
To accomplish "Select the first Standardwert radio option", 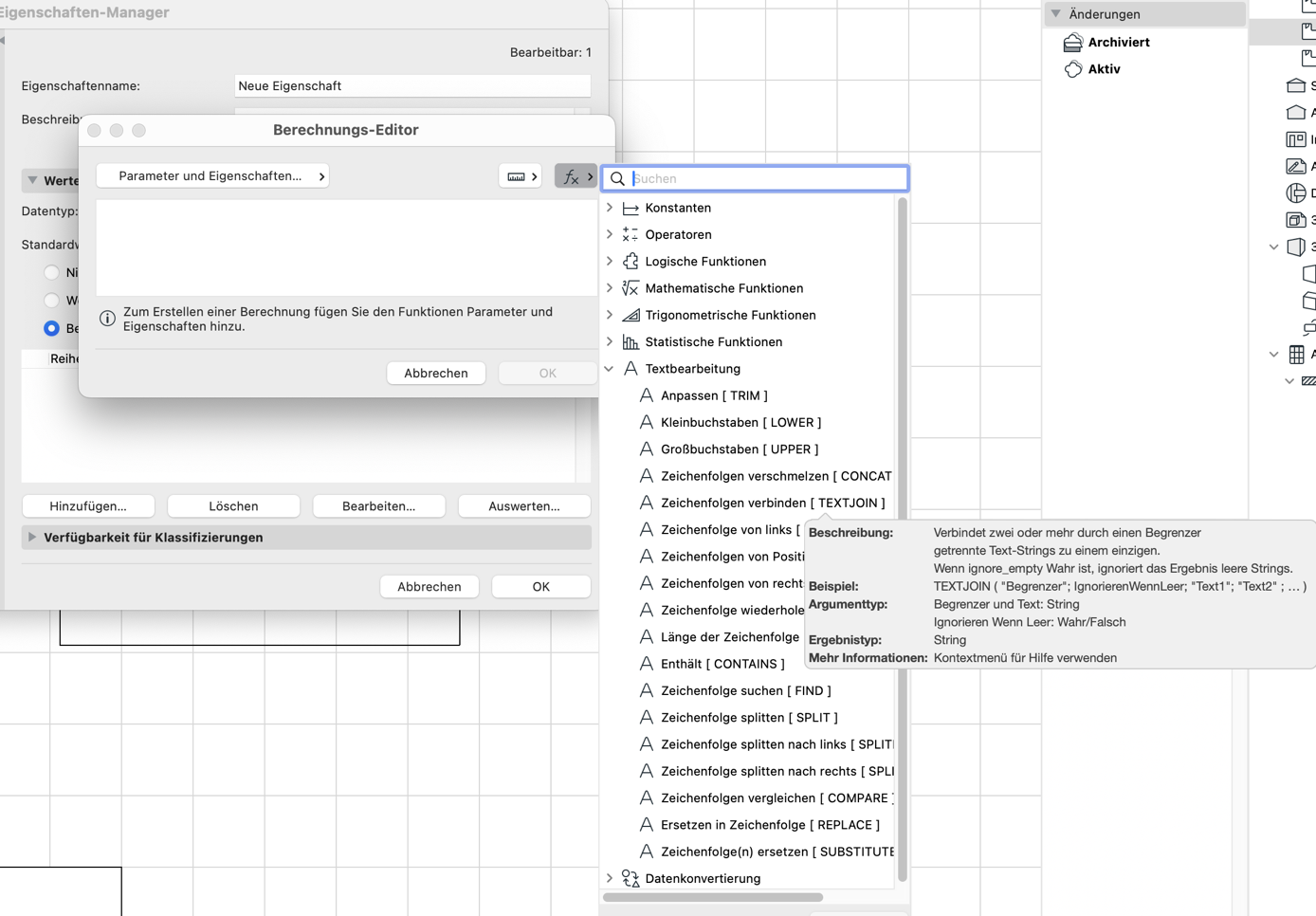I will tap(51, 272).
